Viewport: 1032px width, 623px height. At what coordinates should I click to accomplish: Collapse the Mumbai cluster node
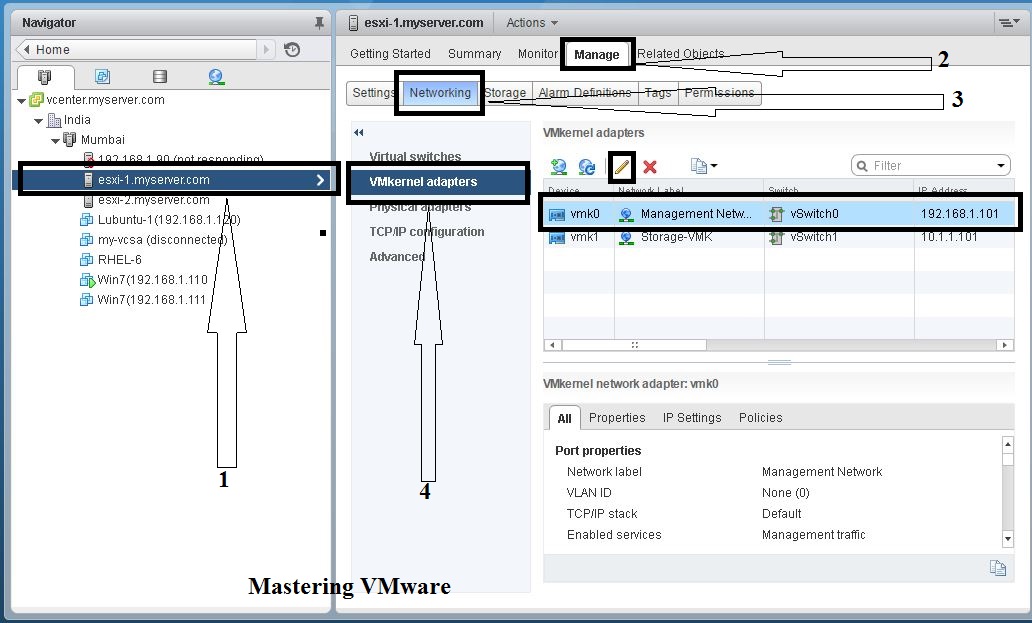(x=56, y=140)
